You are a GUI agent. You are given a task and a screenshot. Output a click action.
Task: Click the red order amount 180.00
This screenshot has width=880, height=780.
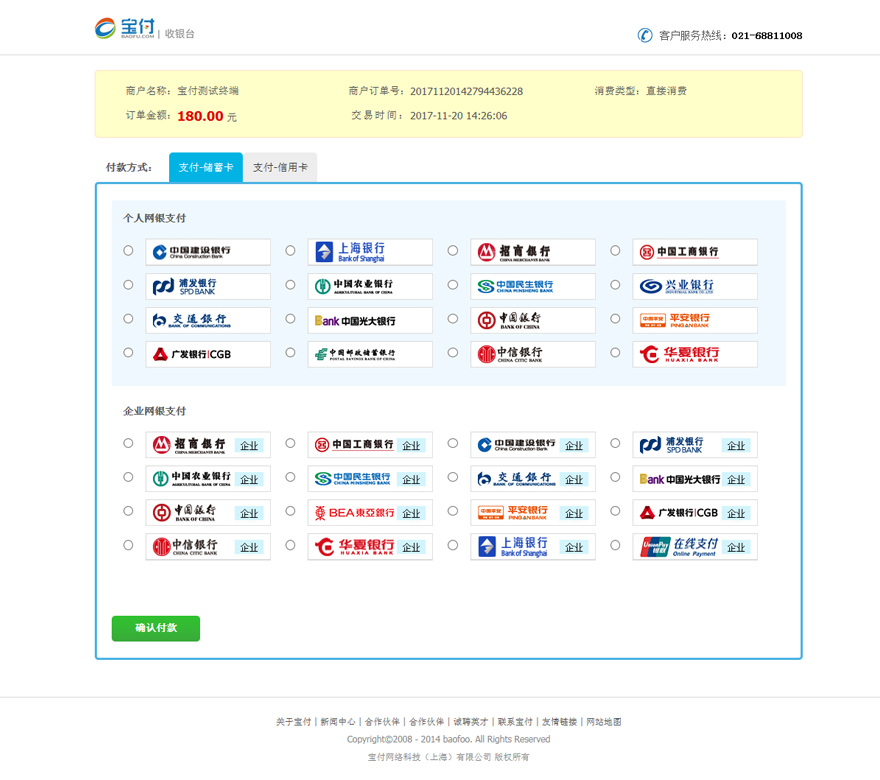[200, 116]
